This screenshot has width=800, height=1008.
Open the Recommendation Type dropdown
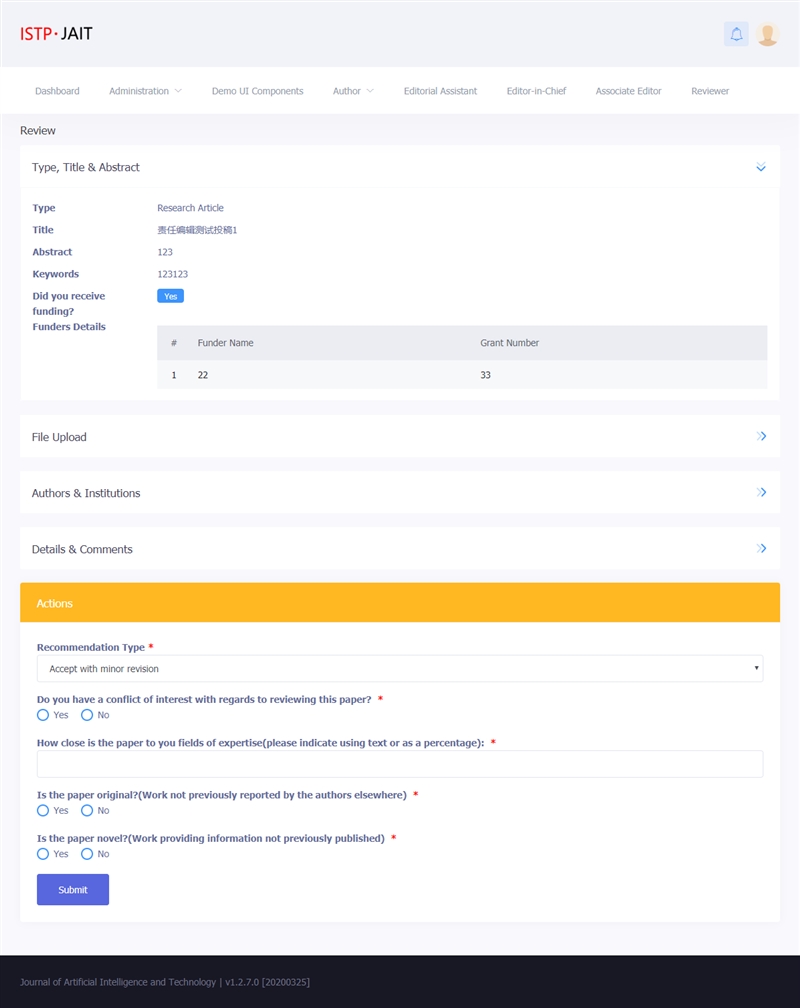pos(400,669)
